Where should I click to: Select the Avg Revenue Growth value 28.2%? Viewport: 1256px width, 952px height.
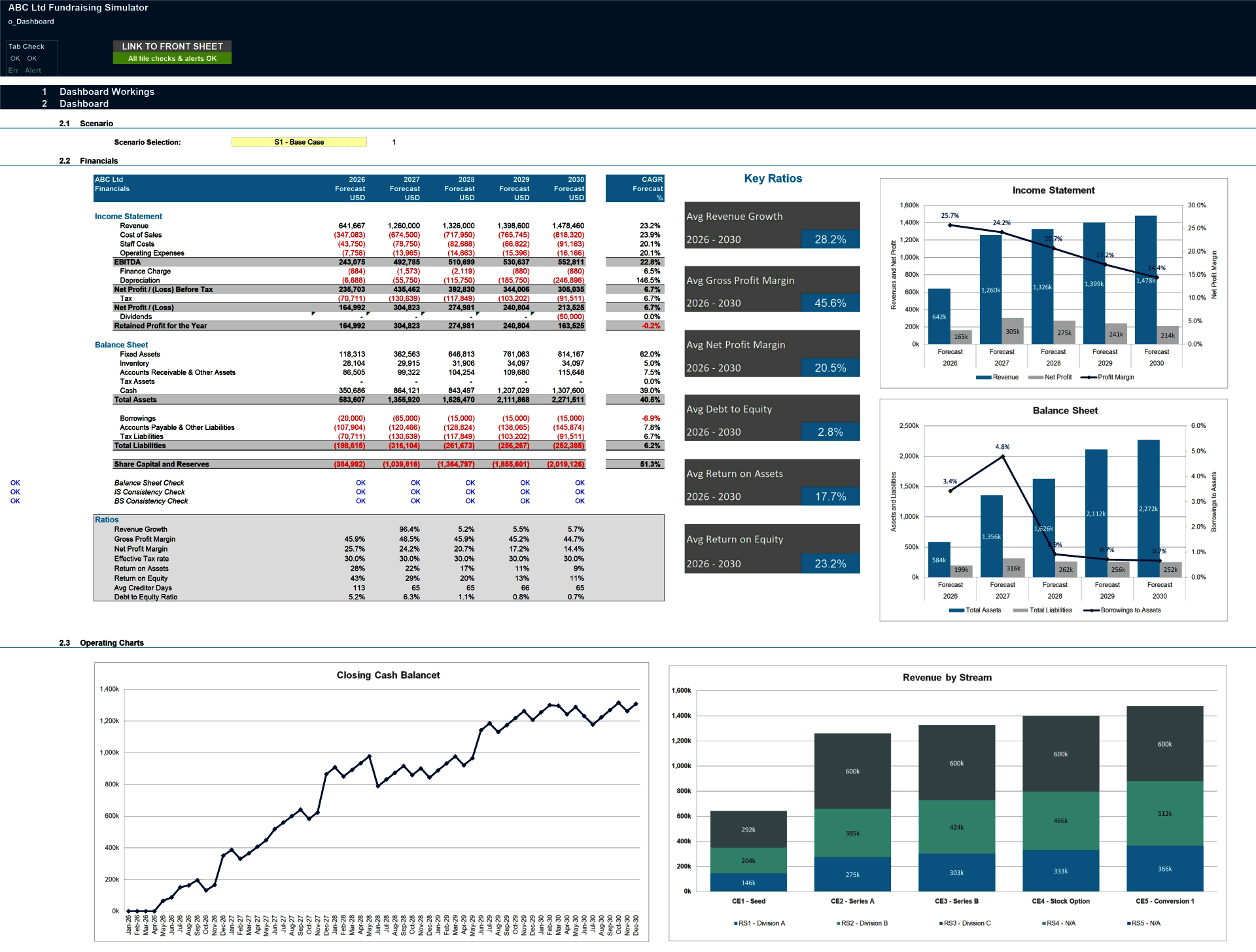pyautogui.click(x=830, y=239)
